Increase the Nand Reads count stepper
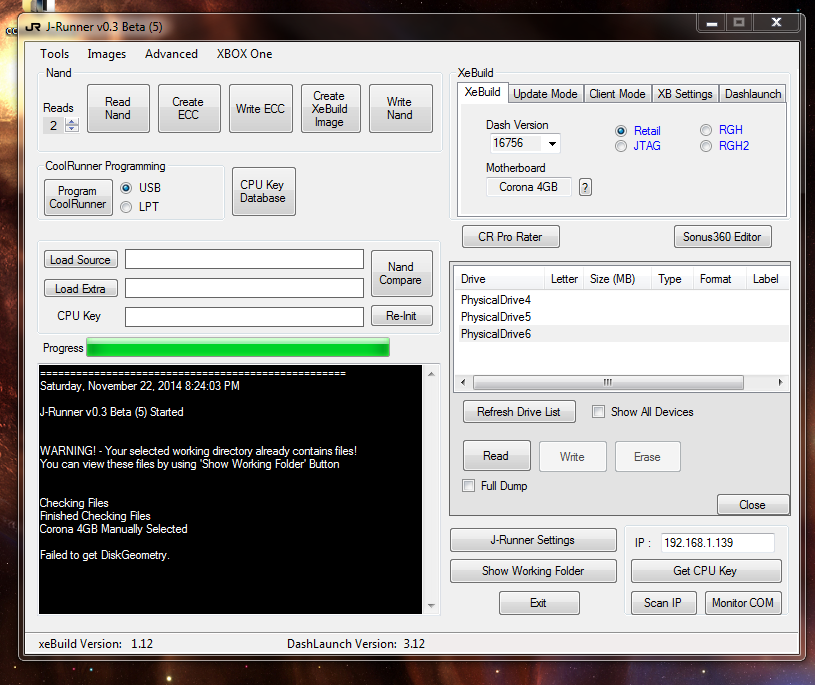 [72, 122]
